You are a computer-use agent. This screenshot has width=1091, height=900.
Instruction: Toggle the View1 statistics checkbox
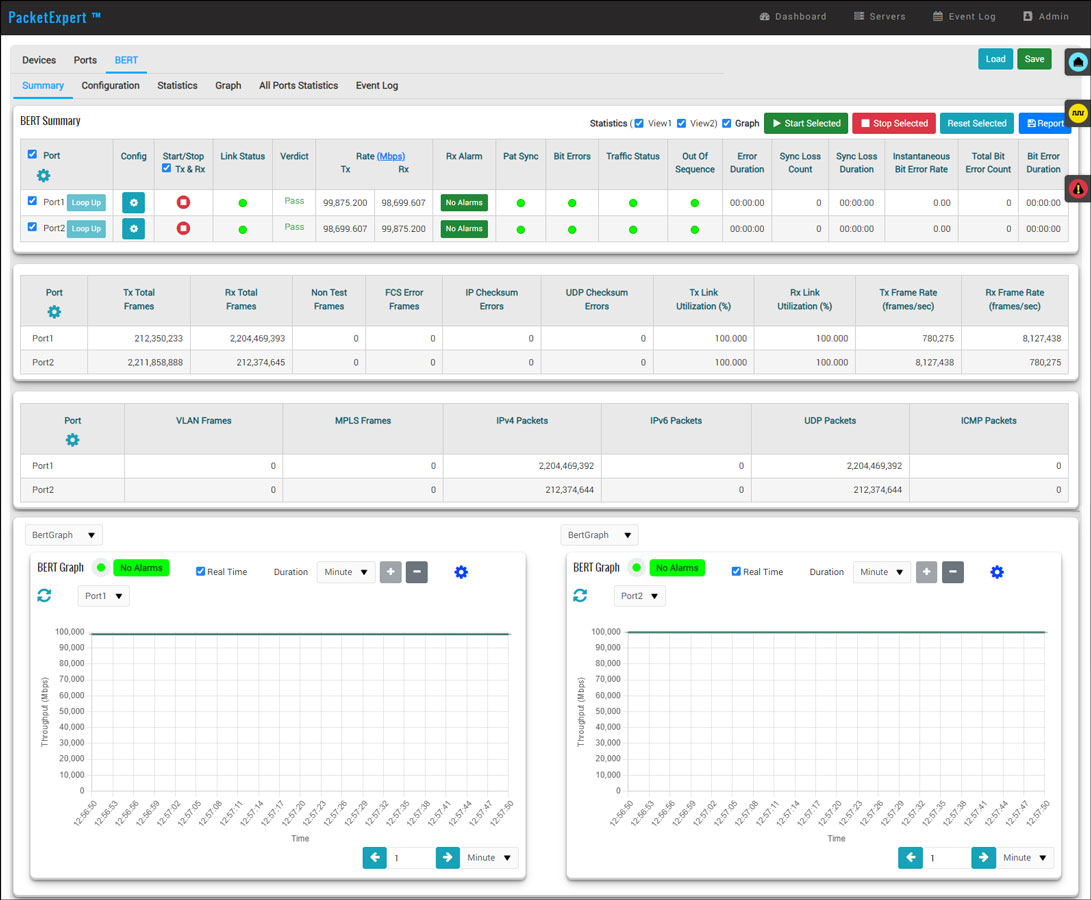(x=639, y=123)
